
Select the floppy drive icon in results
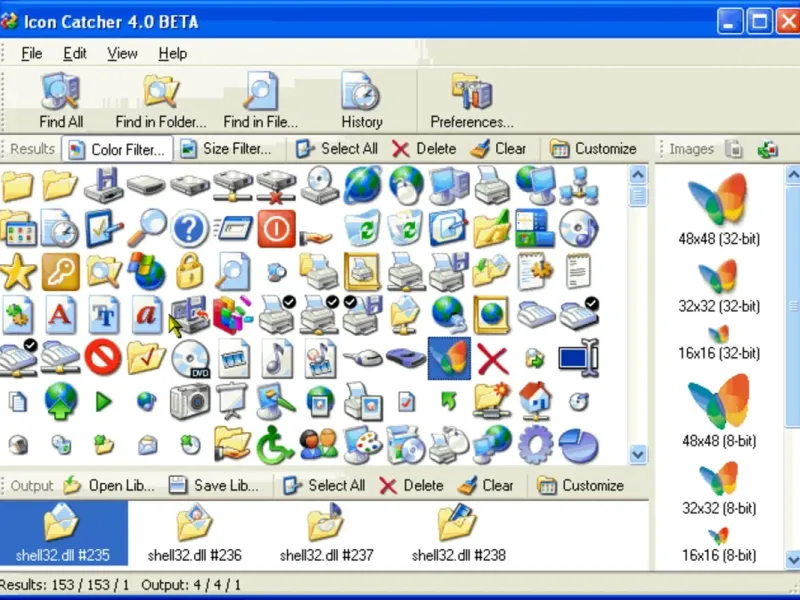coord(103,185)
